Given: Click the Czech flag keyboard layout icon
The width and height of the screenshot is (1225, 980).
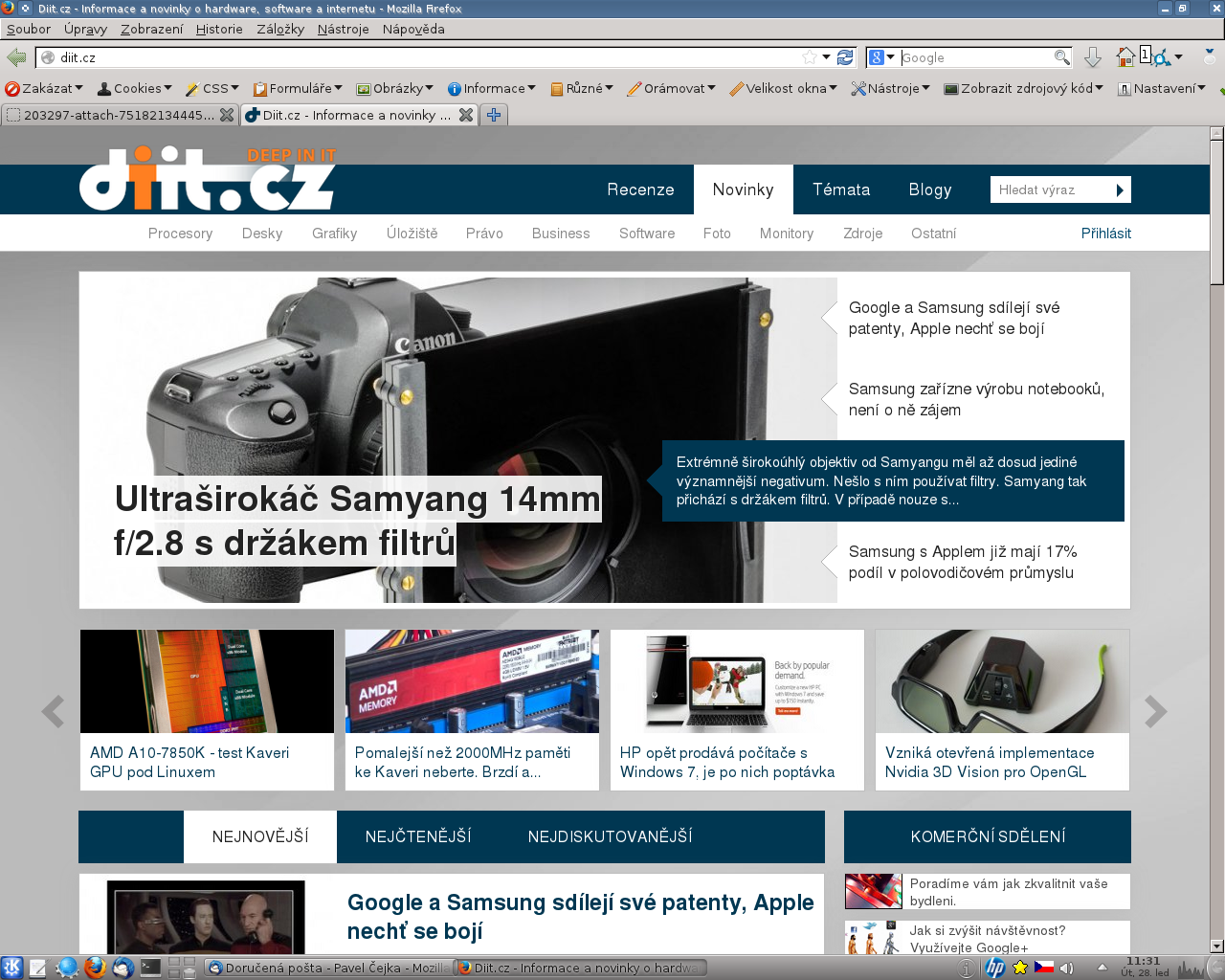Looking at the screenshot, I should click(x=1044, y=968).
